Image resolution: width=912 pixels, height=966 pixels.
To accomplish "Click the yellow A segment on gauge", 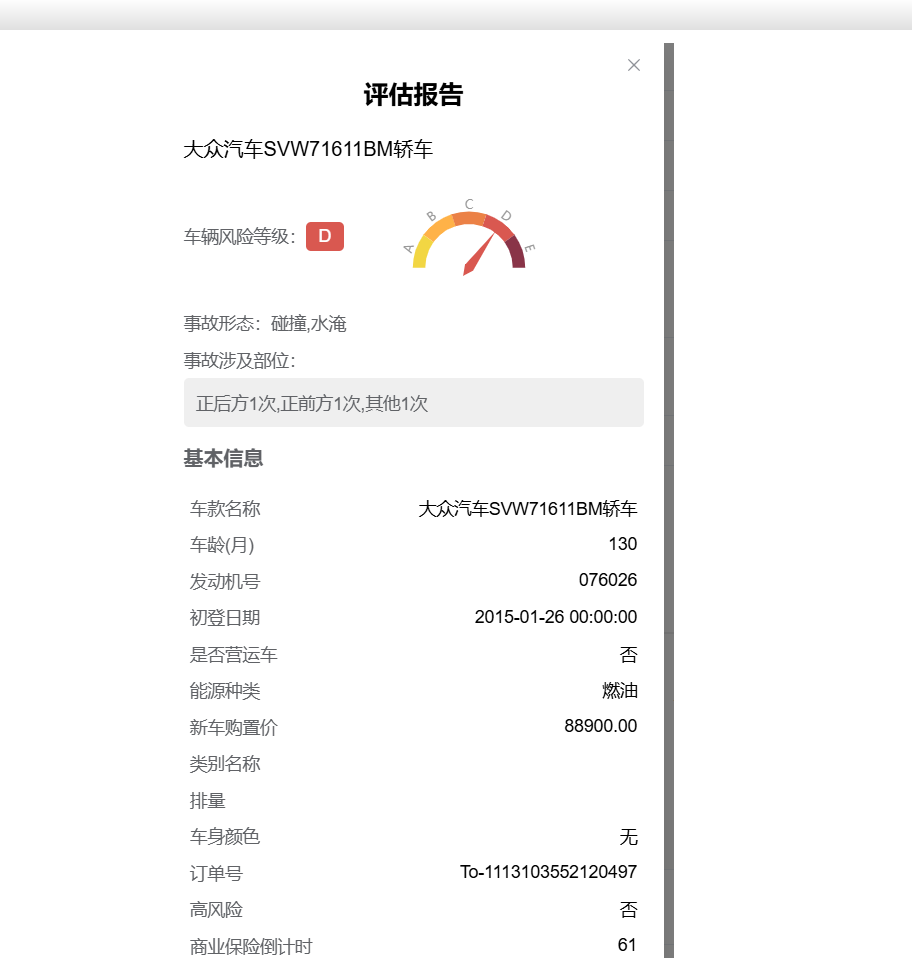I will point(421,251).
